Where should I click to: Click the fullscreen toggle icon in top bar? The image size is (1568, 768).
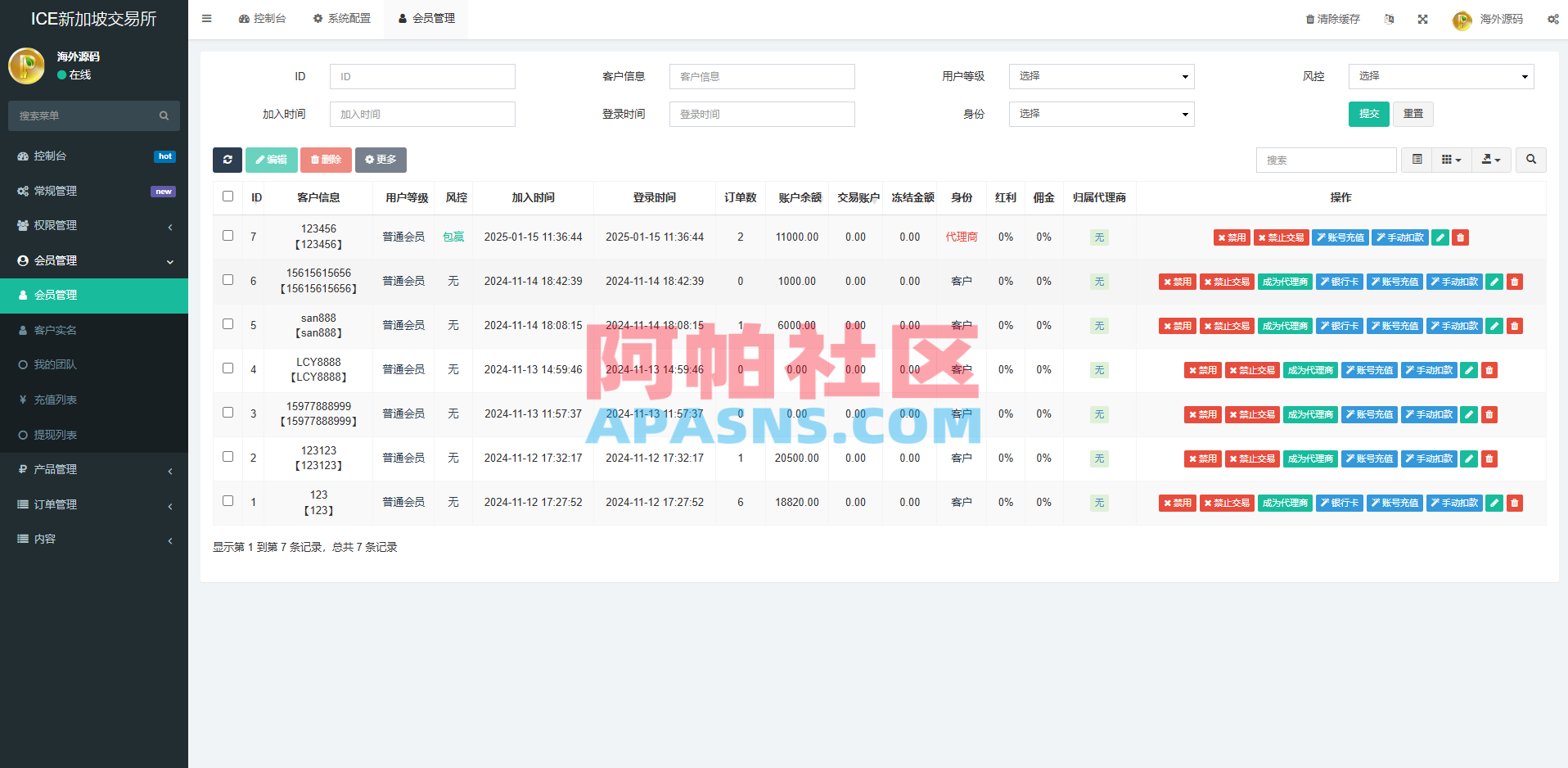(x=1423, y=19)
